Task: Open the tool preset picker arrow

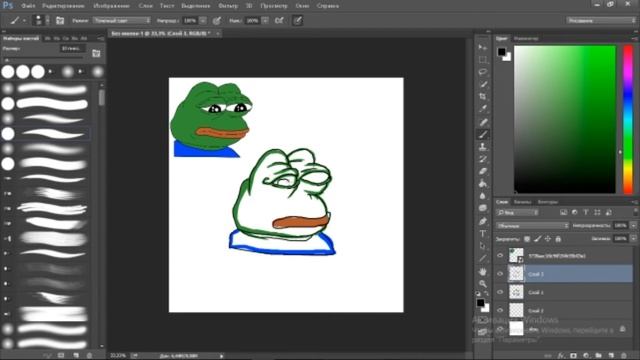Action: (x=24, y=20)
